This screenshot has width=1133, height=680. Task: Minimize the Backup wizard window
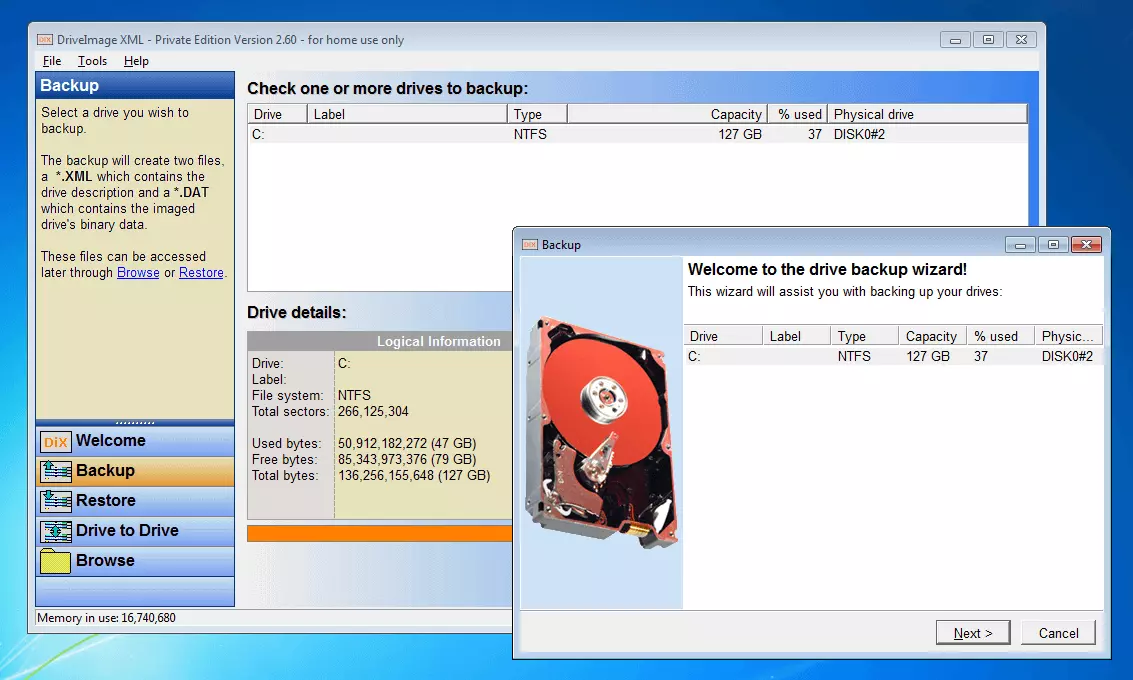point(1020,245)
